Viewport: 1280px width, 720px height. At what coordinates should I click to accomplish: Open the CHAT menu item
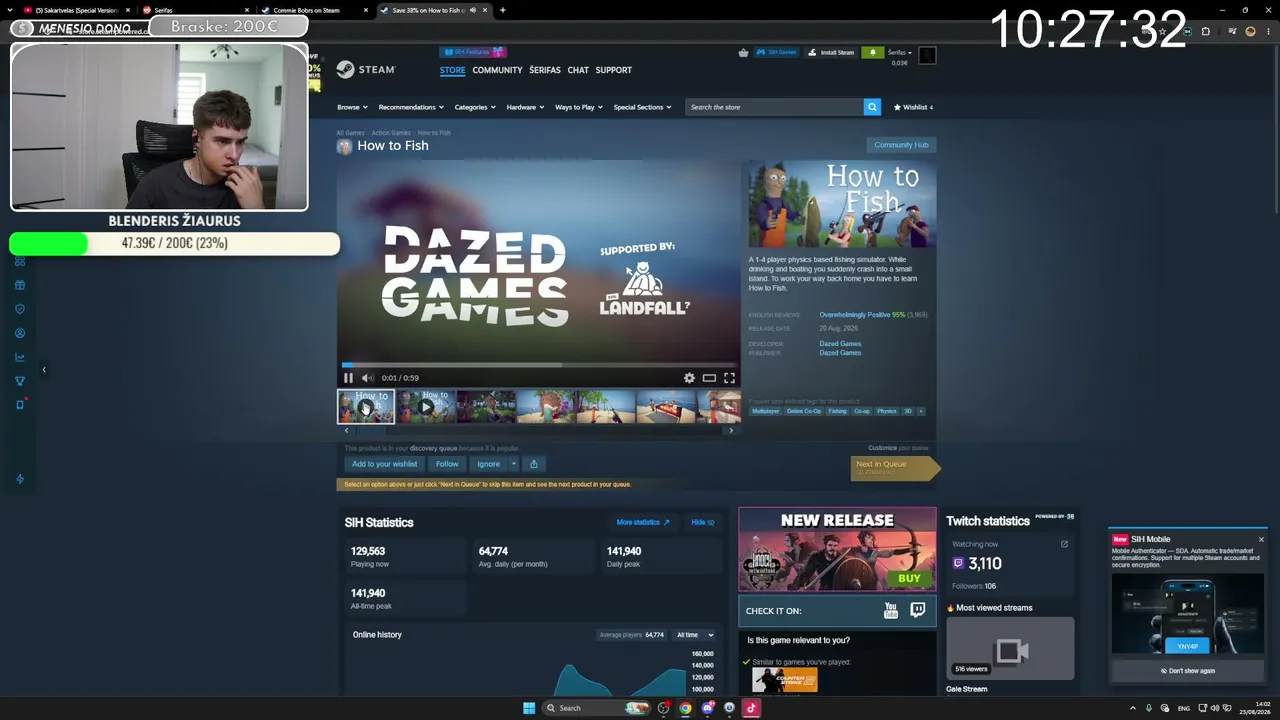(578, 70)
